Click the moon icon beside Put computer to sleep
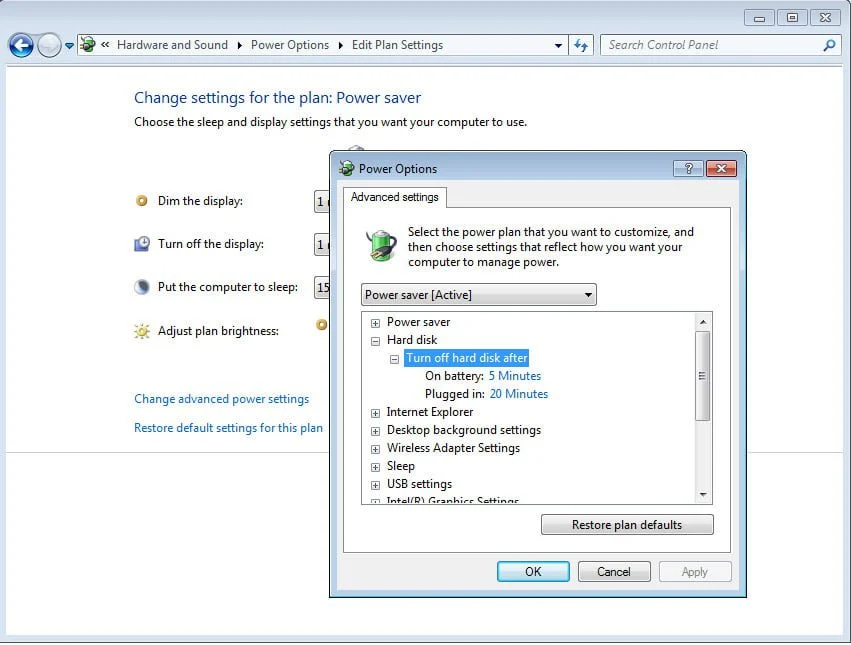The image size is (851, 645). [x=142, y=287]
